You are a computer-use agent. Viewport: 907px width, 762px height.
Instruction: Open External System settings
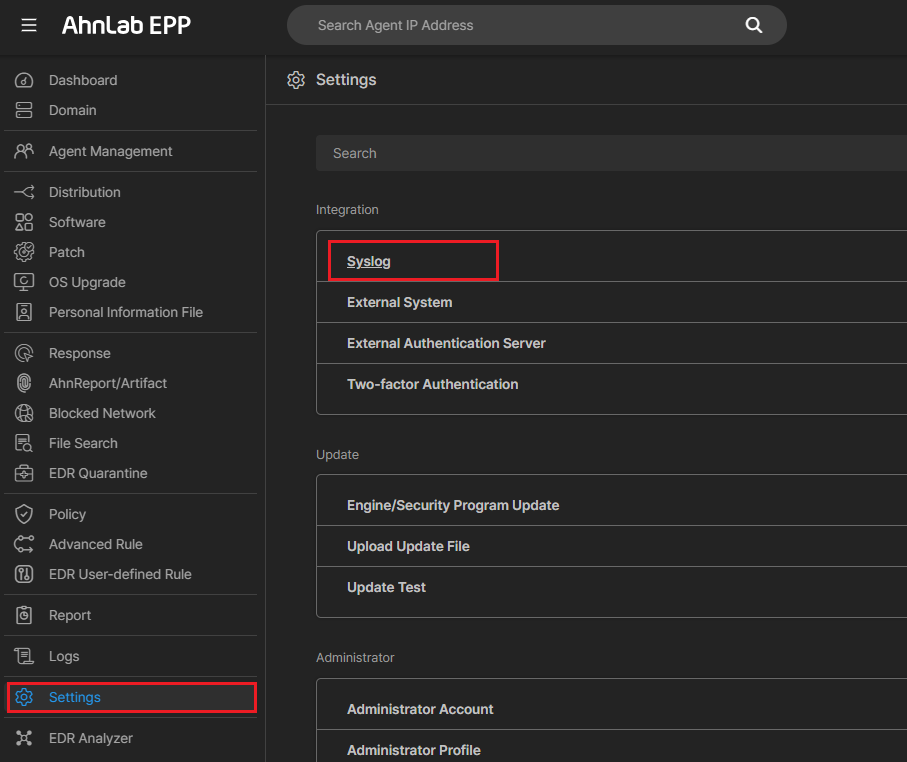point(400,302)
